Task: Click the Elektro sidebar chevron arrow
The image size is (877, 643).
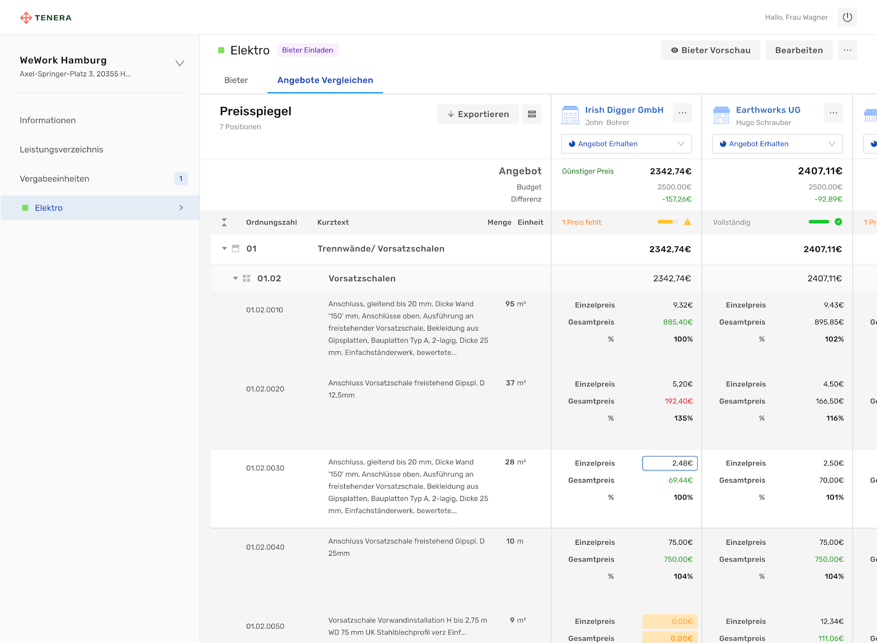Action: [181, 207]
